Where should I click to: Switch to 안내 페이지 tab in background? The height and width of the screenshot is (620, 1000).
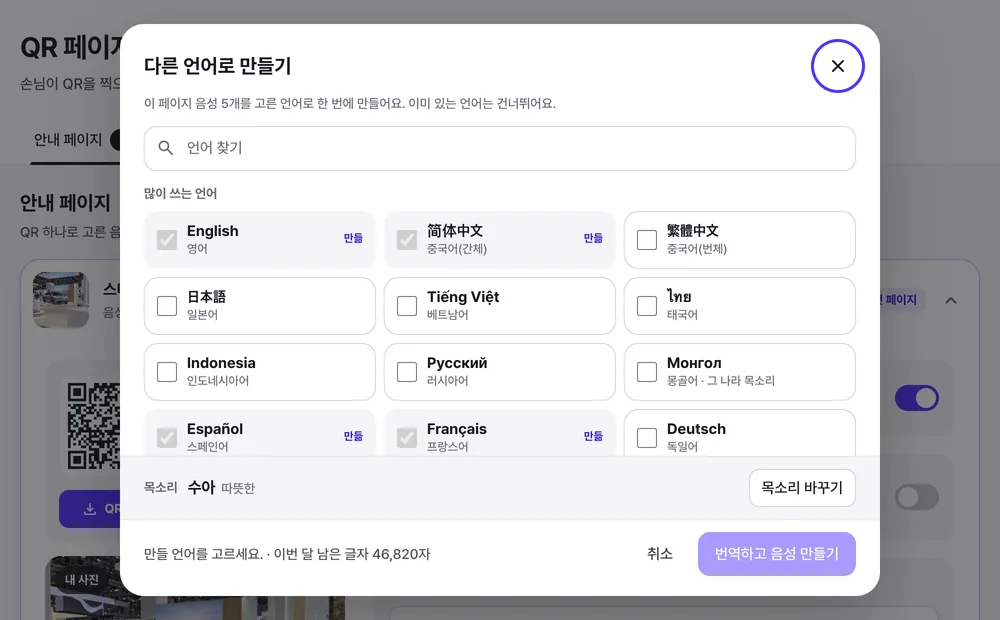tap(68, 140)
